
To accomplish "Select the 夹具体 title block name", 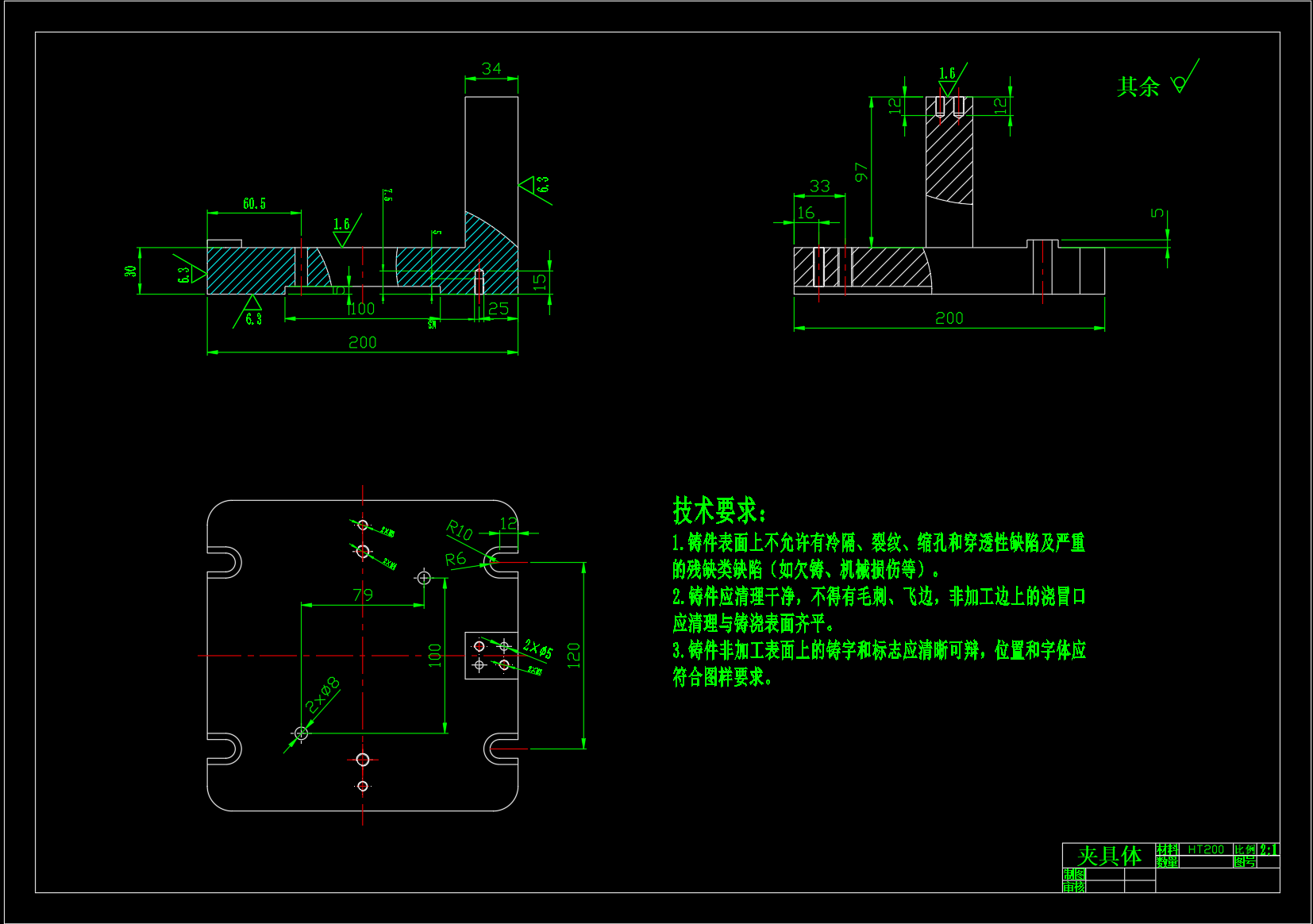I will pyautogui.click(x=1109, y=856).
